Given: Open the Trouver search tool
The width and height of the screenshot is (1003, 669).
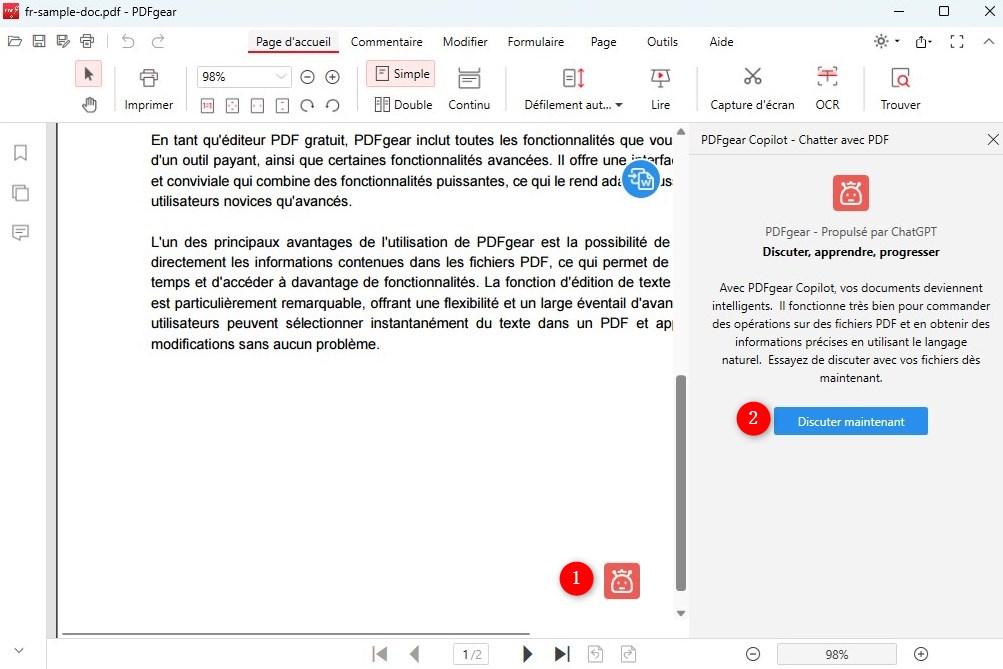Looking at the screenshot, I should [x=900, y=90].
